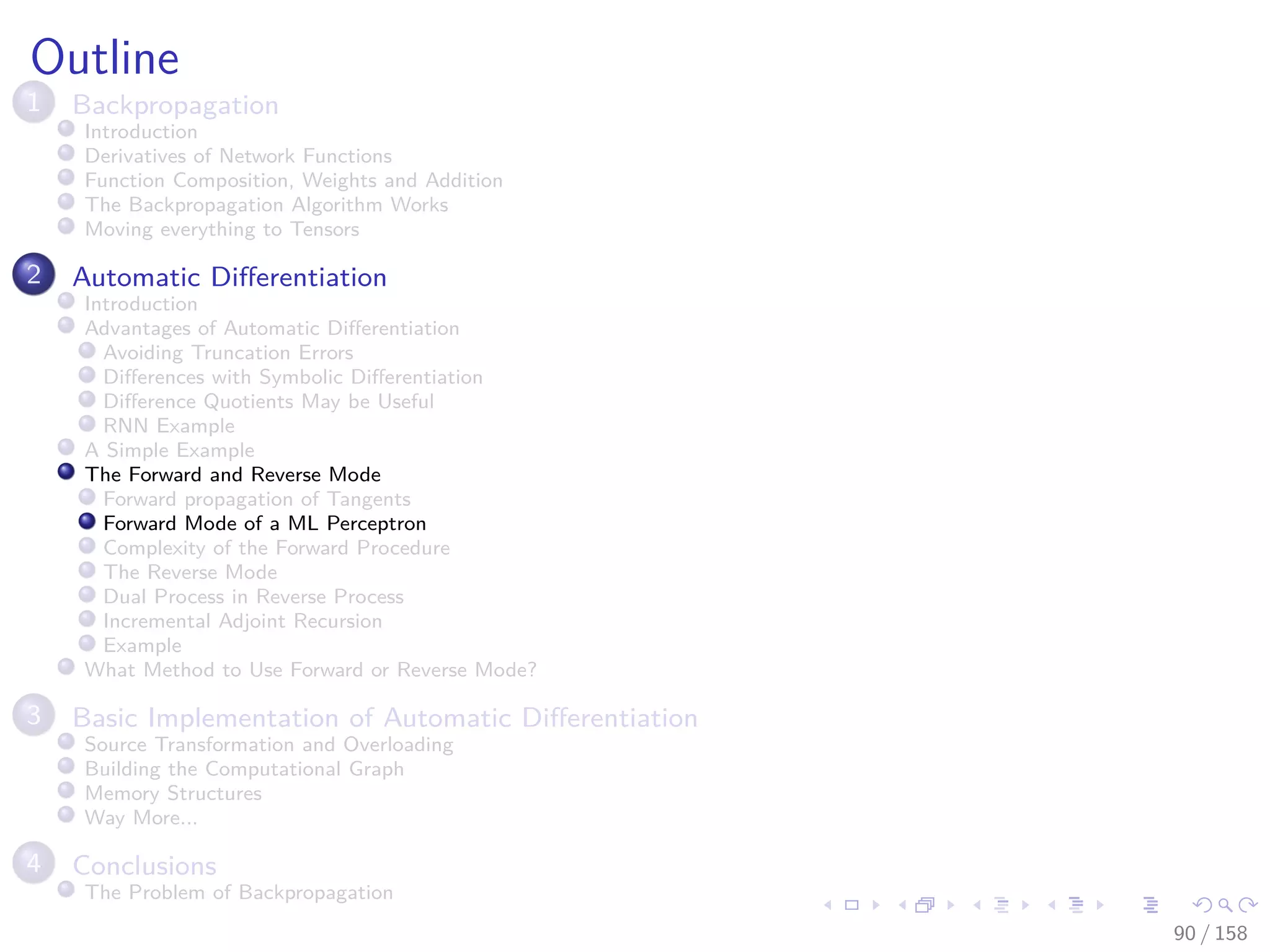
Task: Click the section navigation lines icon
Action: click(x=1076, y=906)
